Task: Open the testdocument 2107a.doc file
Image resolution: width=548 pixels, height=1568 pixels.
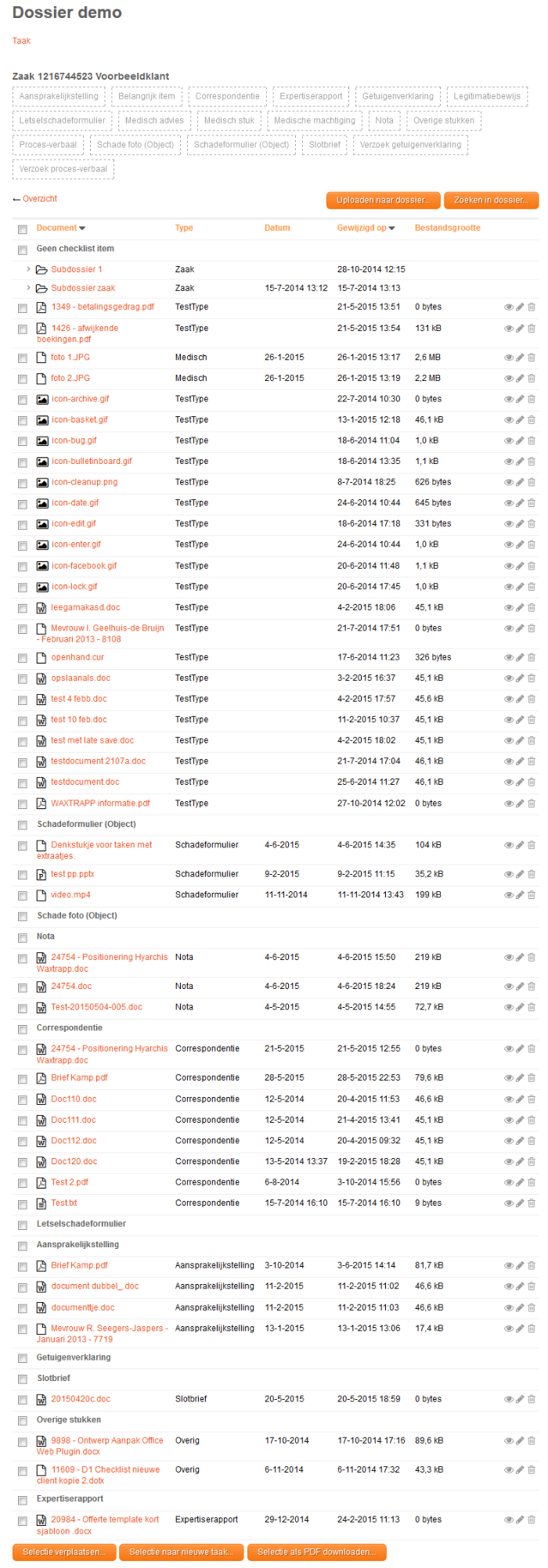Action: click(x=98, y=761)
